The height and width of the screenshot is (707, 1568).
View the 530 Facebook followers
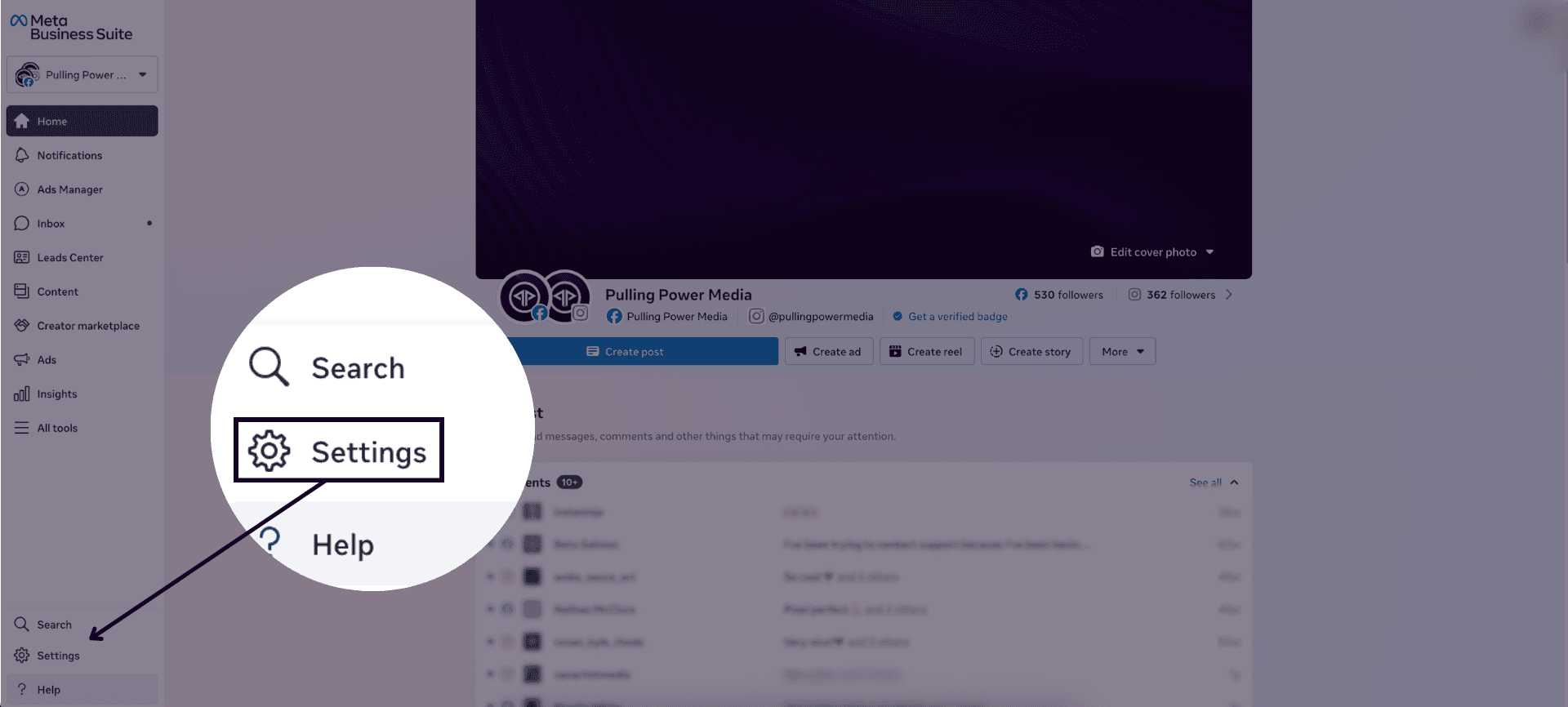pos(1059,295)
